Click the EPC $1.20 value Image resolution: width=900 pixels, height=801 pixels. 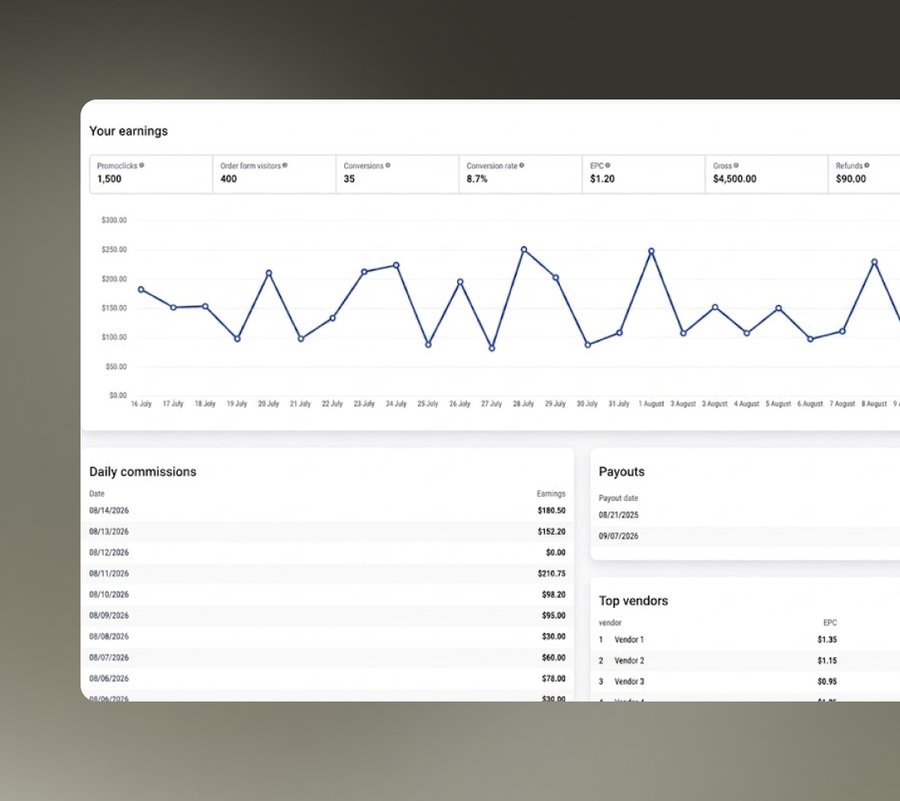(x=602, y=179)
